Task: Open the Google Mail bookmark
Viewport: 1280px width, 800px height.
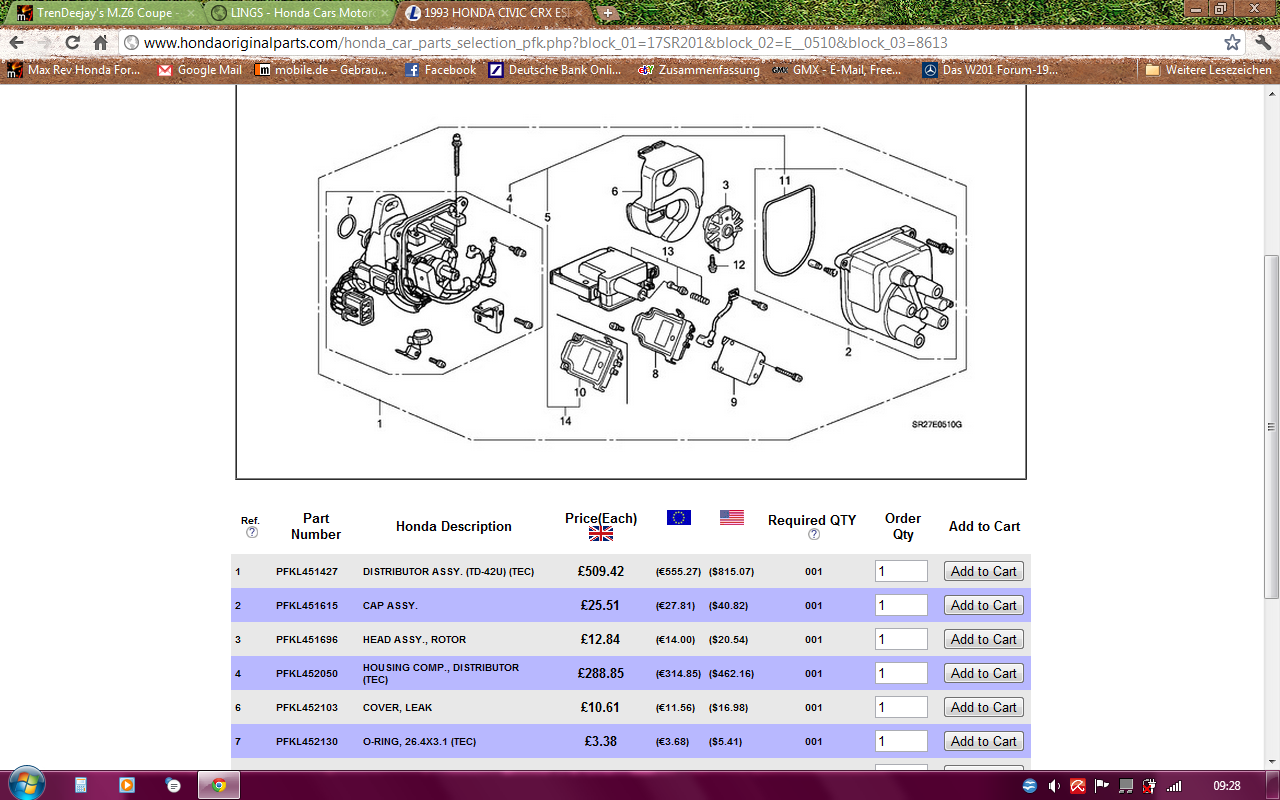Action: pos(200,70)
